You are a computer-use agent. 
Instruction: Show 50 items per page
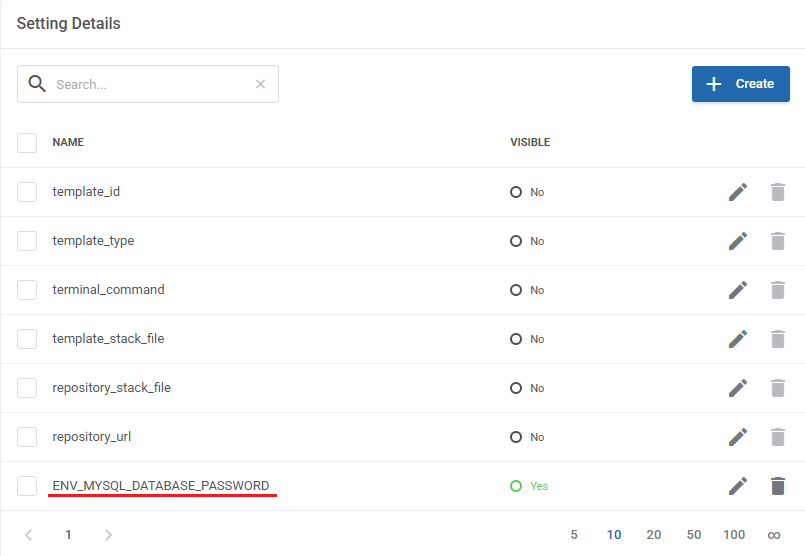click(694, 535)
